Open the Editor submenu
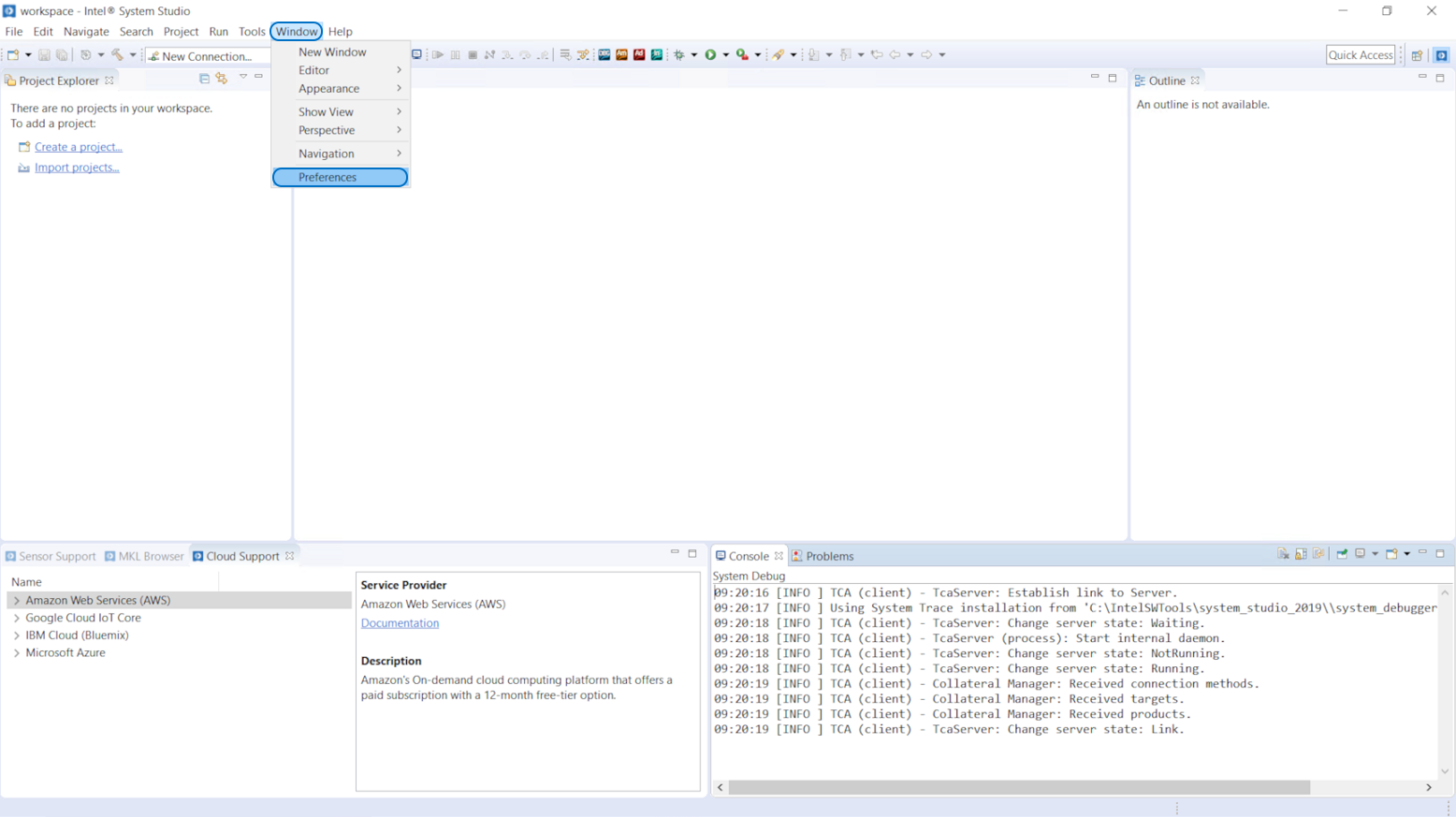This screenshot has width=1456, height=817. pyautogui.click(x=341, y=70)
